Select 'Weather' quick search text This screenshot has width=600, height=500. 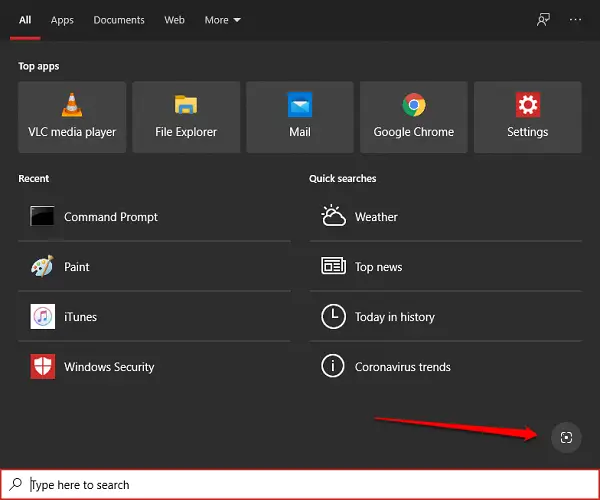377,217
